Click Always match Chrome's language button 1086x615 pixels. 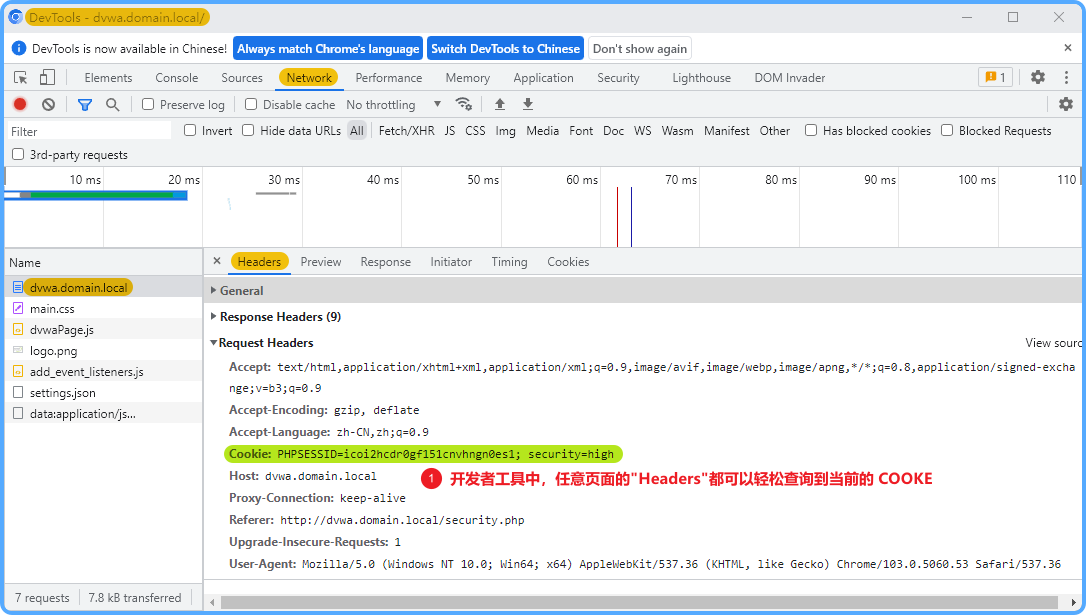click(x=328, y=48)
